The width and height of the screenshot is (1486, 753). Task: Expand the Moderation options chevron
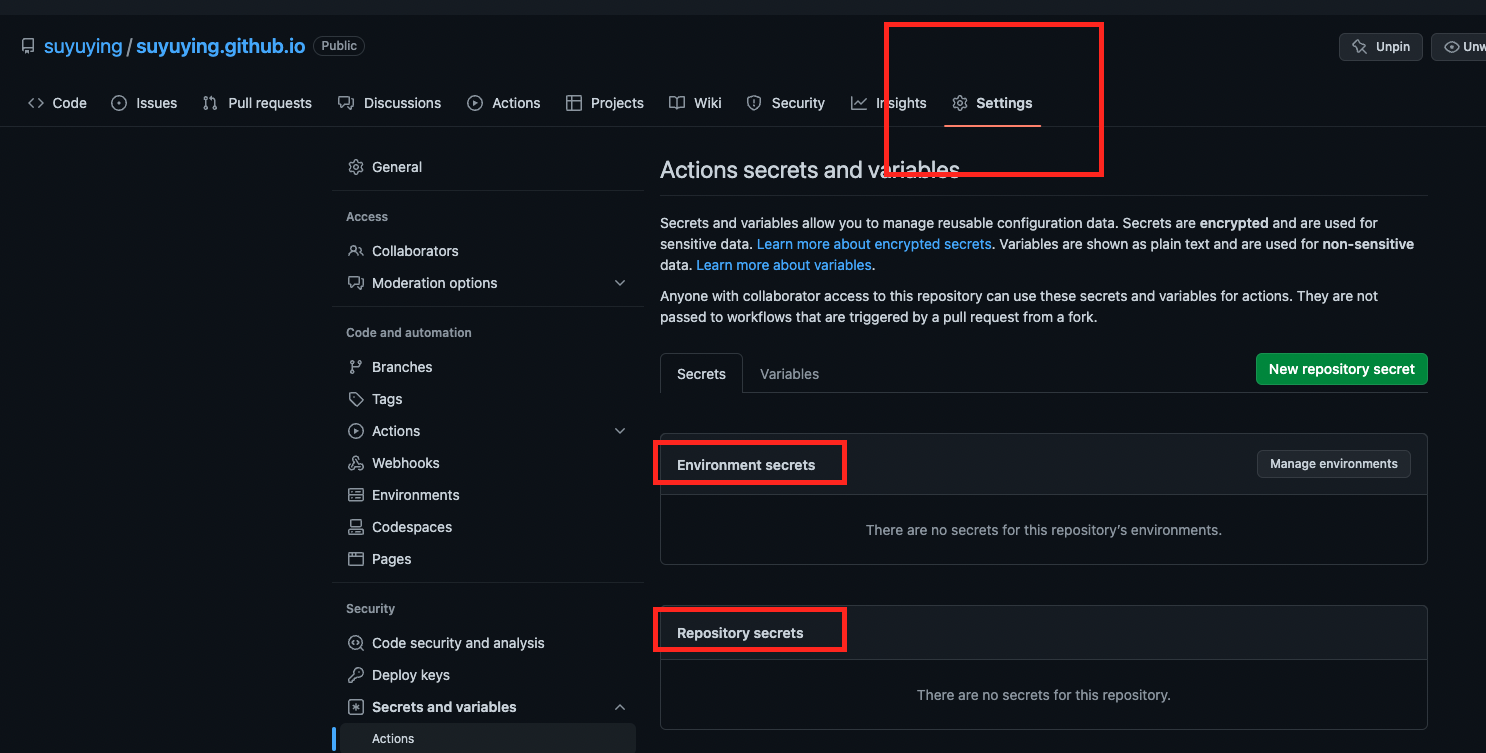point(620,283)
